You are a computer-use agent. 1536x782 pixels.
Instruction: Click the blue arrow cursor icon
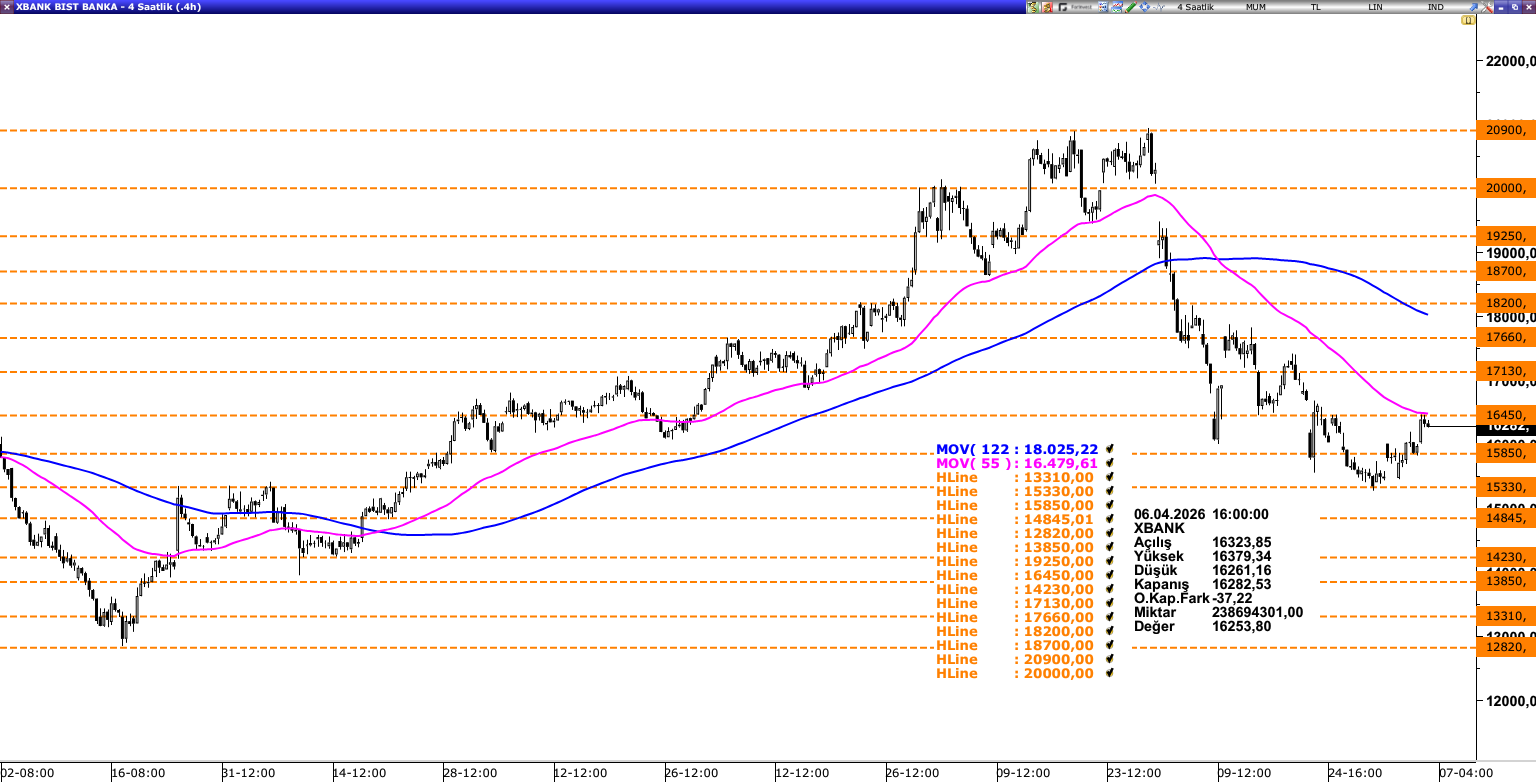tap(1474, 6)
